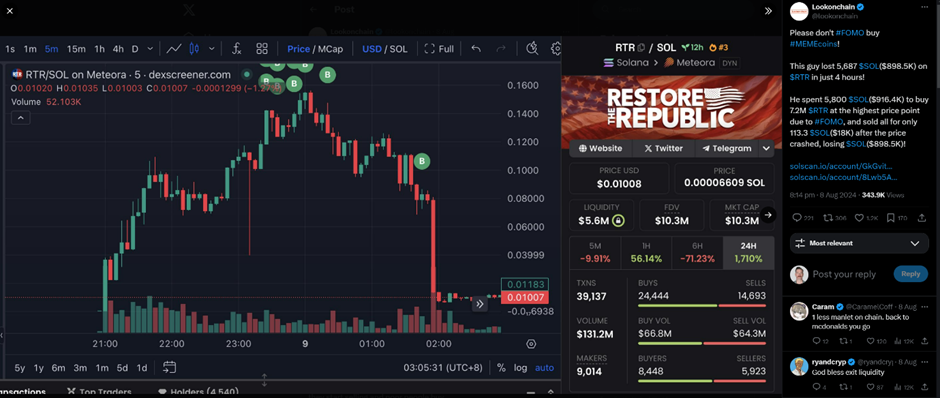
Task: Select the 24H stats tab
Action: 748,253
